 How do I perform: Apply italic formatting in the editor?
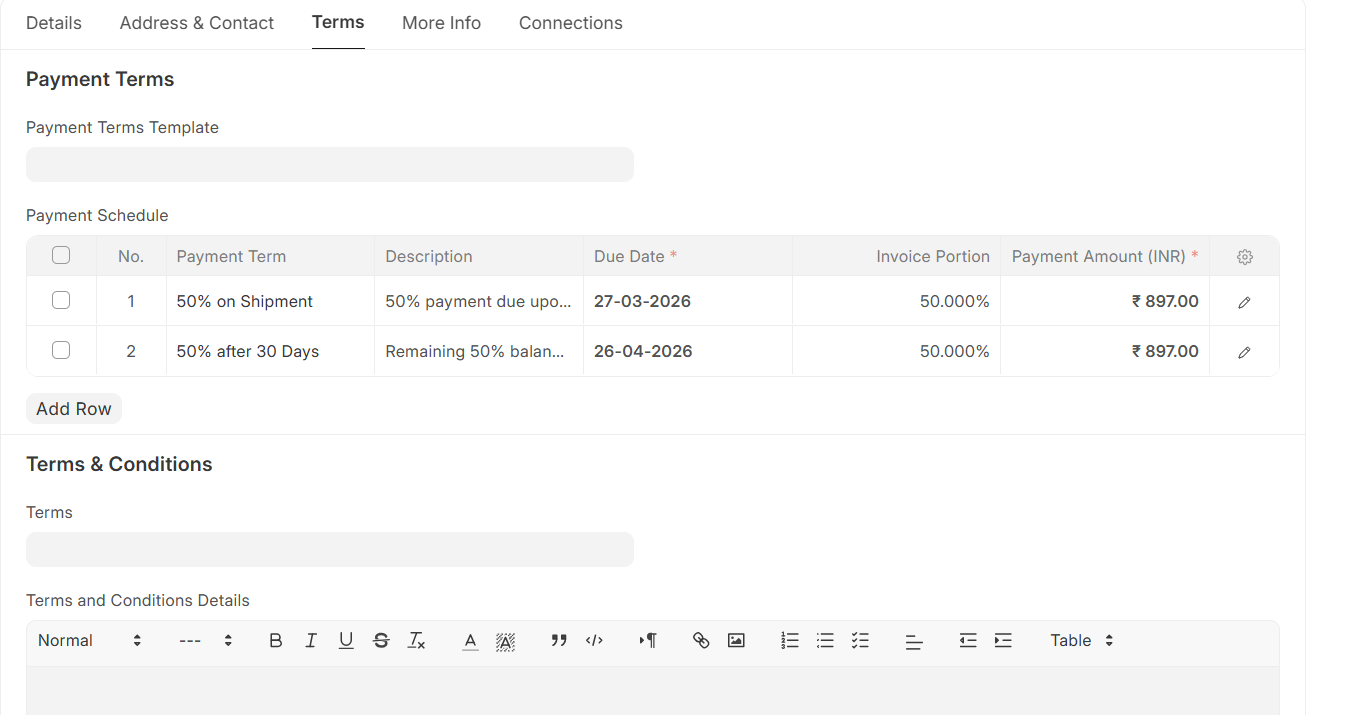311,641
